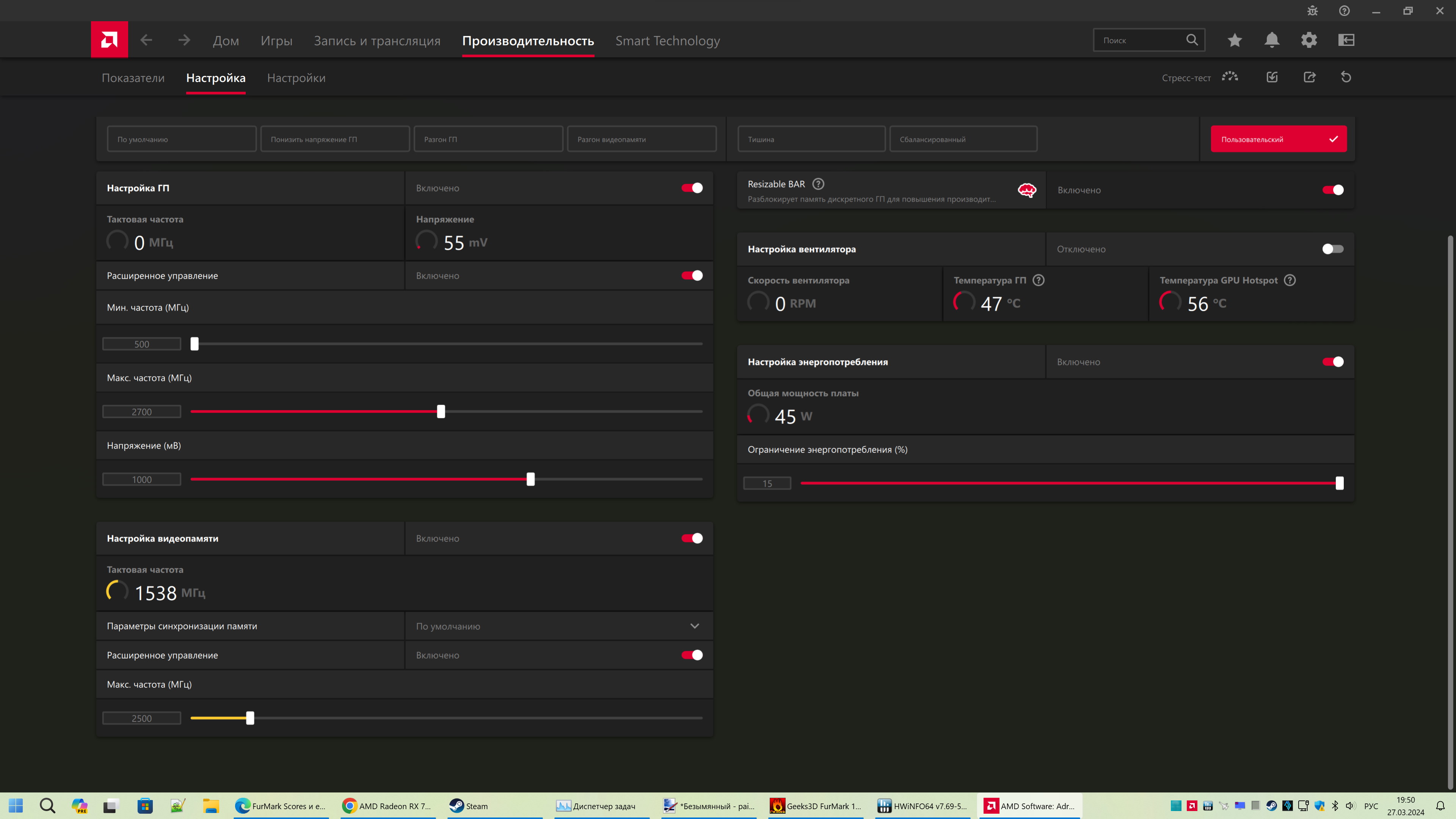Open Steam from the taskbar
Viewport: 1456px width, 819px height.
point(469,806)
